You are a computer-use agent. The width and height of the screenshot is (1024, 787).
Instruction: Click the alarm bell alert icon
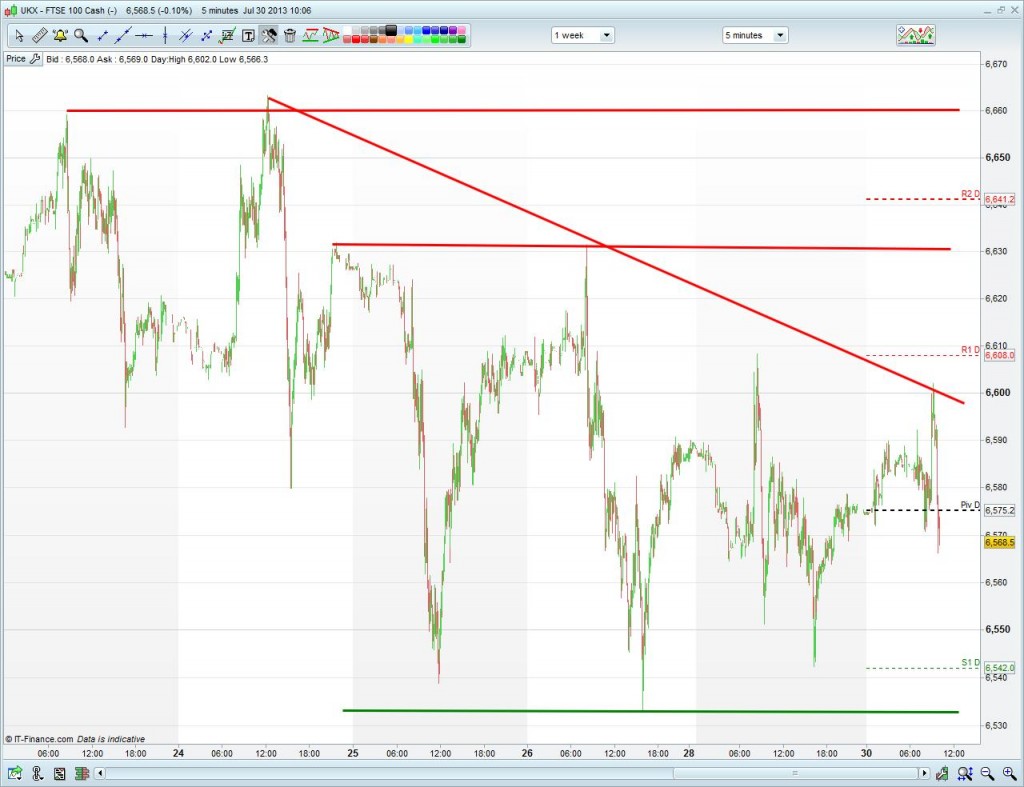point(60,35)
